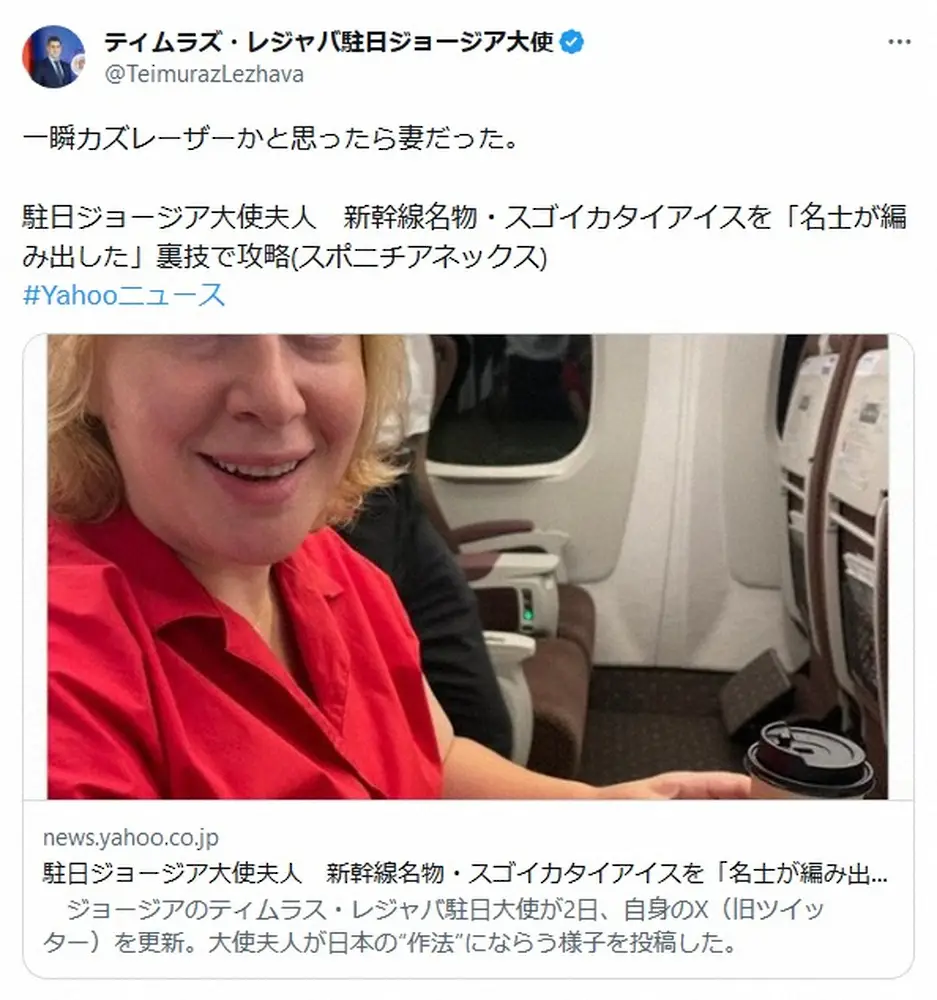
Task: Click the card description starting ジョージアのティムラス
Action: [434, 926]
